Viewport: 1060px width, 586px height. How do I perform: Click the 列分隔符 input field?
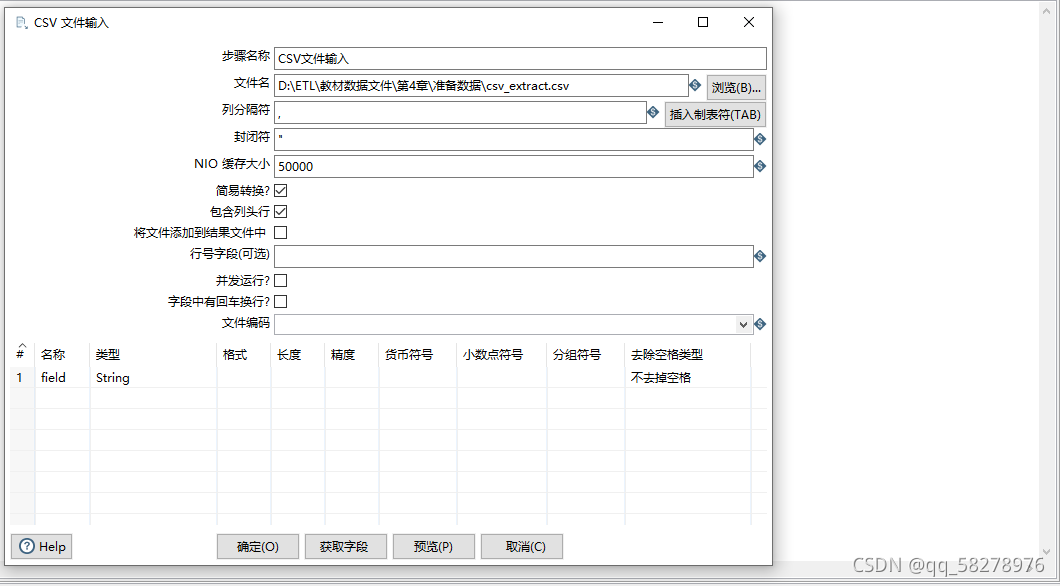click(460, 113)
